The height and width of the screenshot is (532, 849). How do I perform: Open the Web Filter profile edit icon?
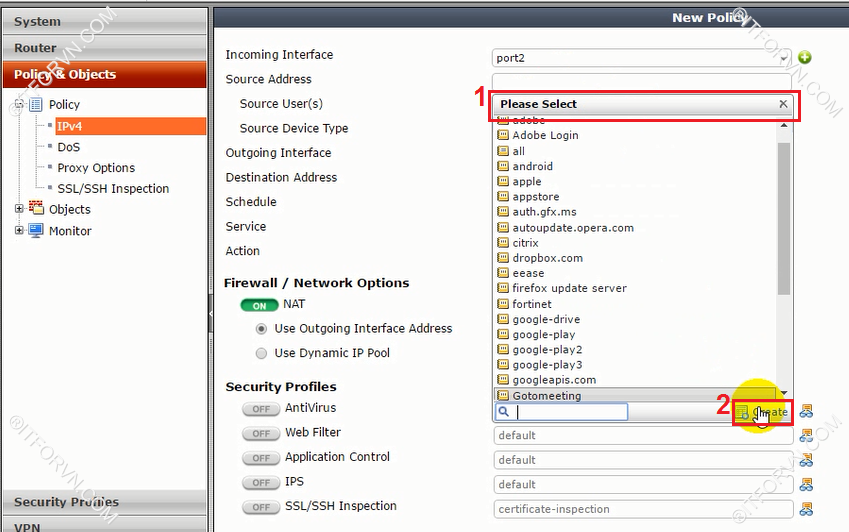806,435
